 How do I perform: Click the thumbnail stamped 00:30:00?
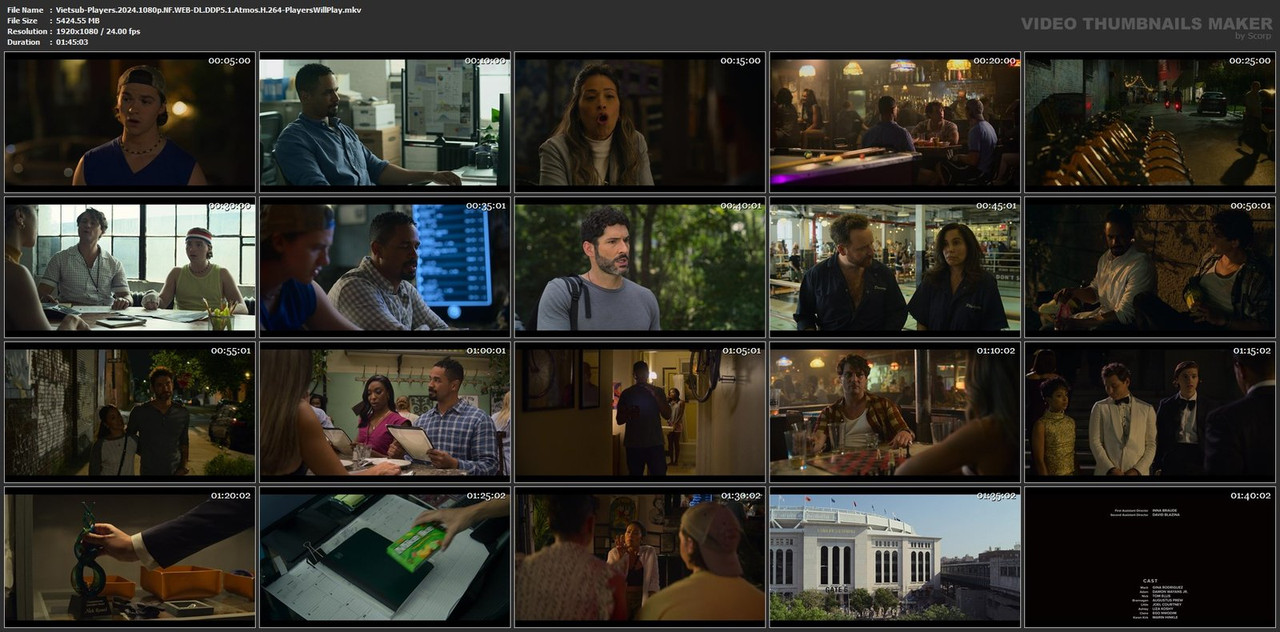[x=130, y=266]
